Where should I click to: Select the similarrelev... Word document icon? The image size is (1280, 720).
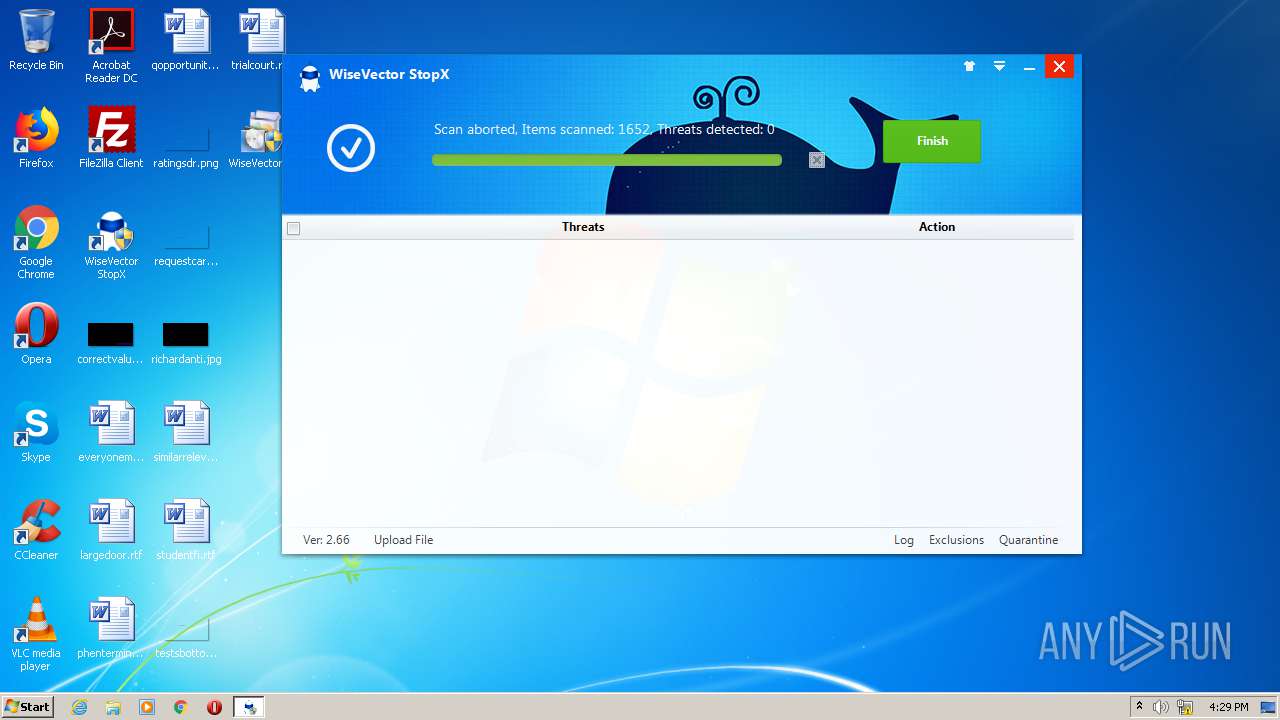[186, 432]
